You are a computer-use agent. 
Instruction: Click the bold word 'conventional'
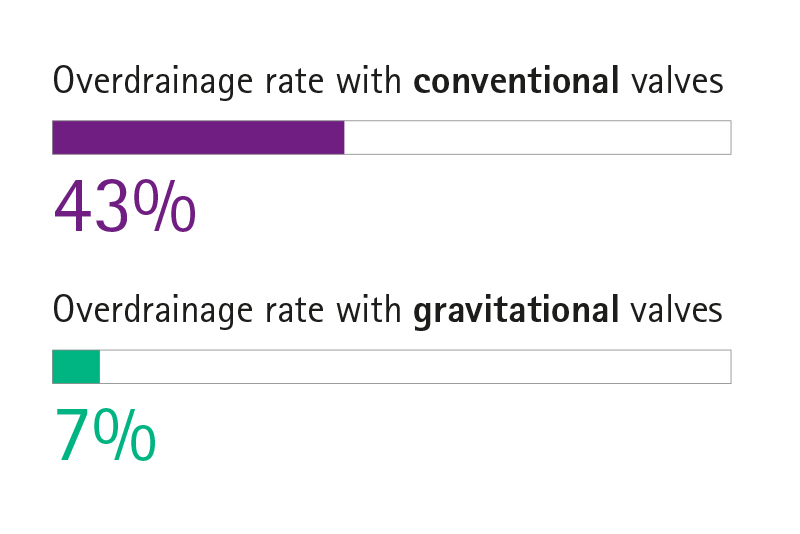pyautogui.click(x=516, y=81)
